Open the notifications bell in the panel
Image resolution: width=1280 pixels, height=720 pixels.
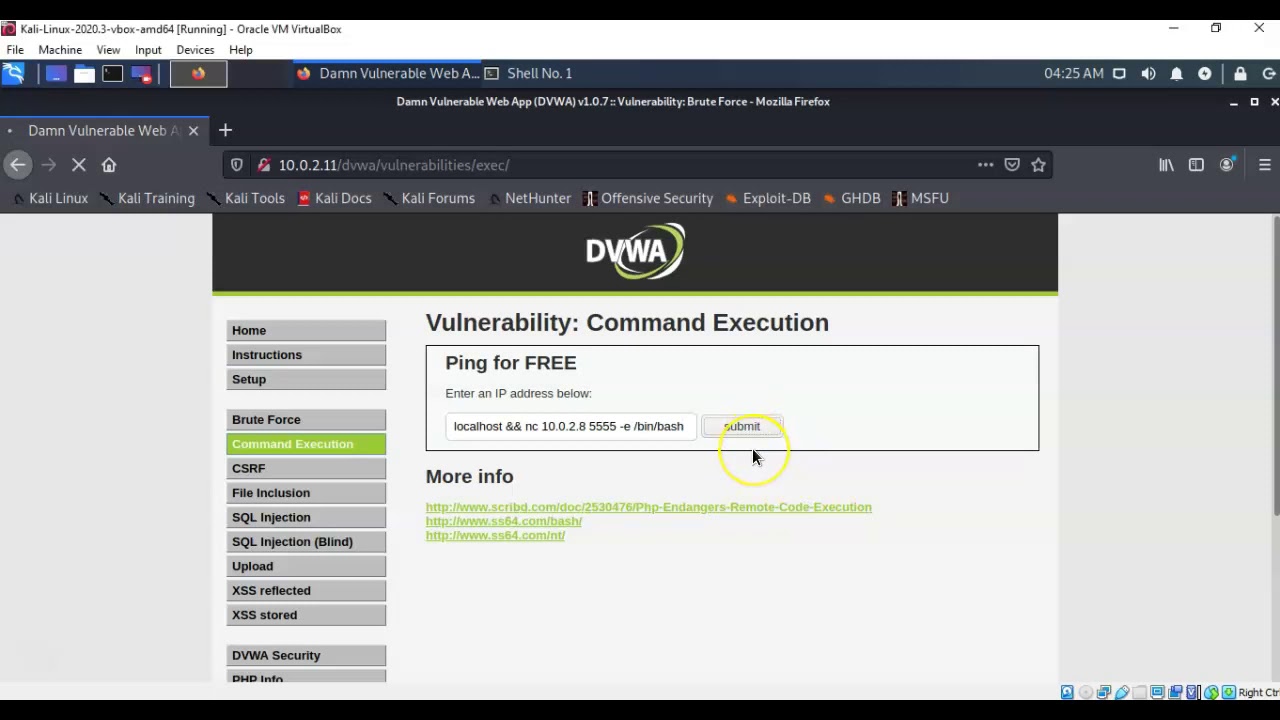tap(1177, 73)
